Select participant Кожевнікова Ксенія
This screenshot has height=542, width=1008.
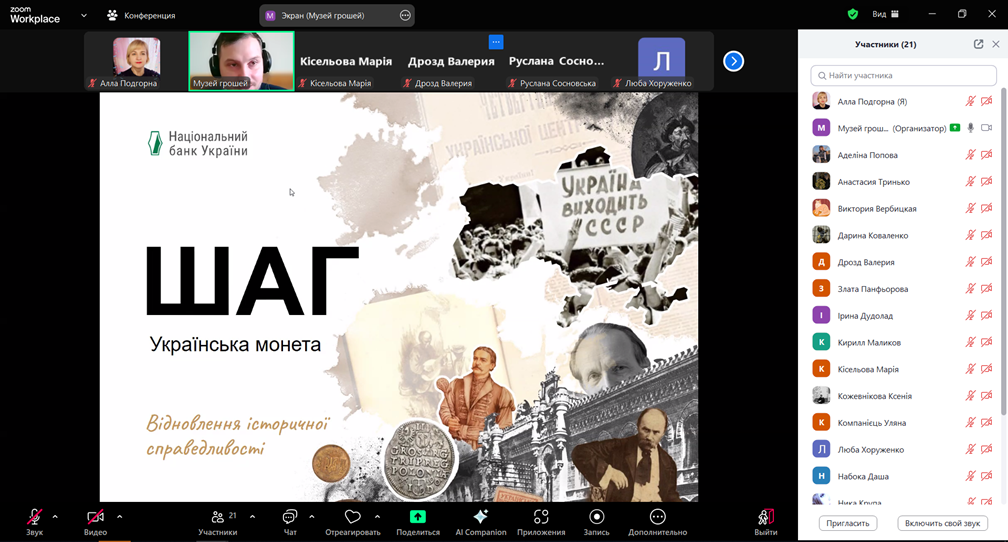[903, 396]
